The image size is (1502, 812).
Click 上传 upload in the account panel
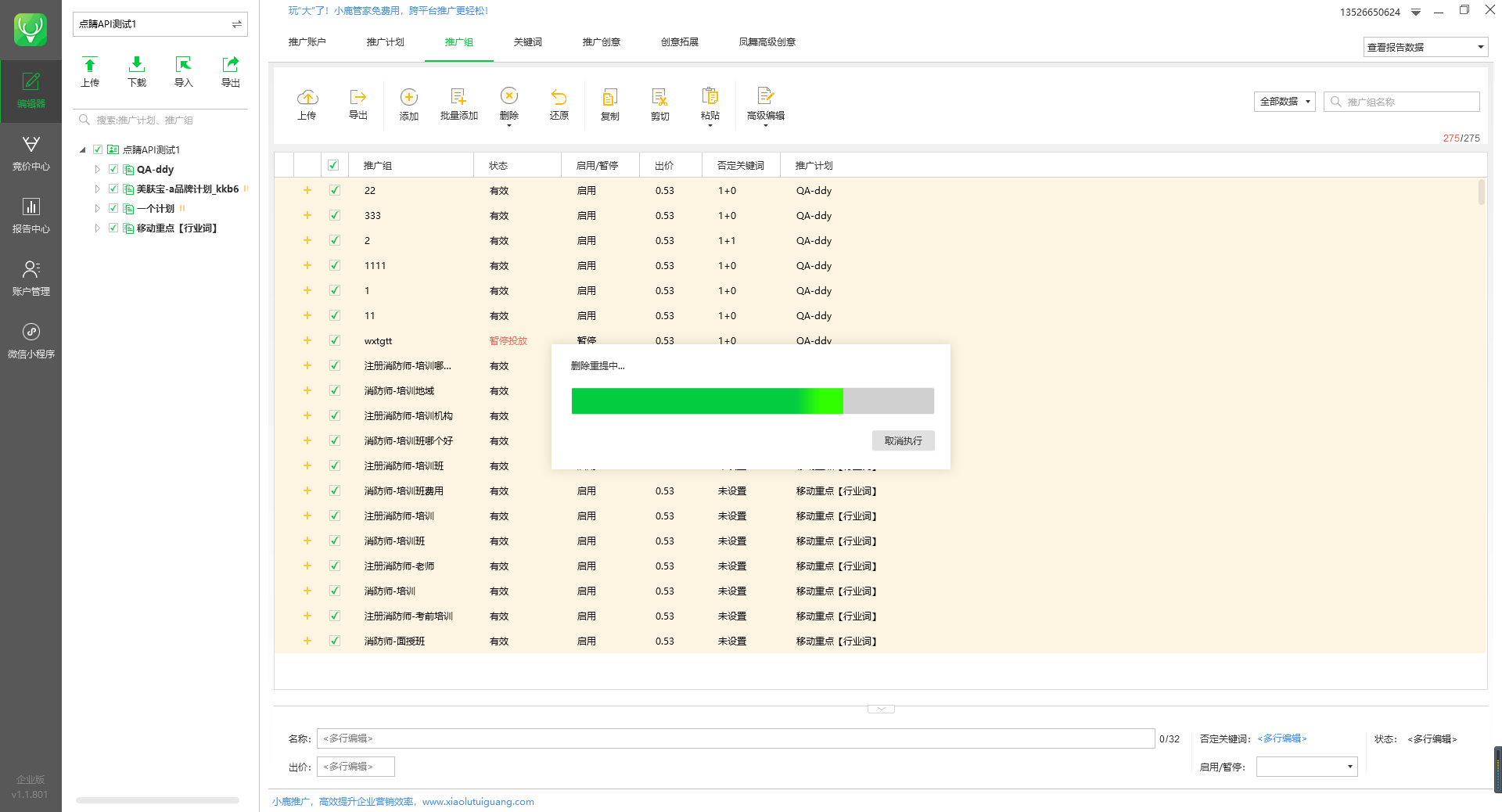point(90,72)
